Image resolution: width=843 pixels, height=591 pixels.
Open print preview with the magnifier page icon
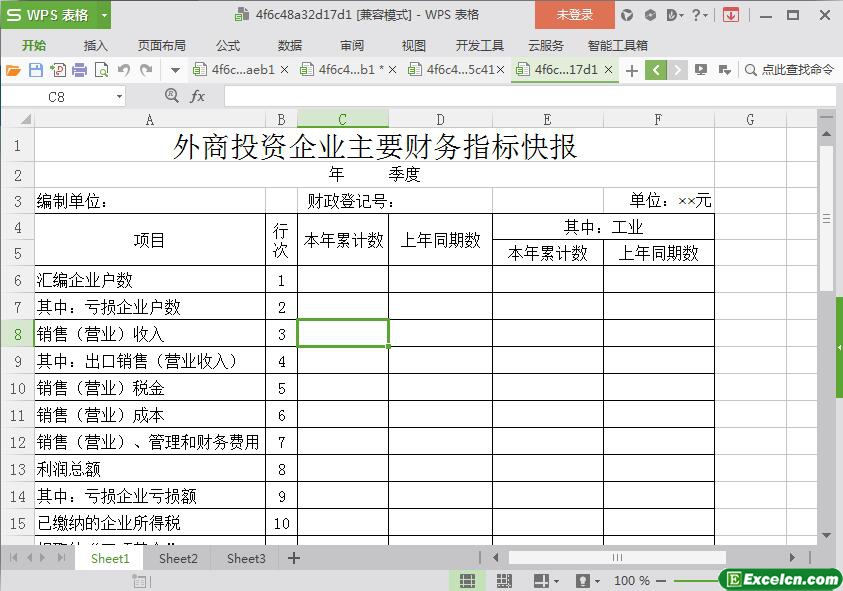point(101,70)
